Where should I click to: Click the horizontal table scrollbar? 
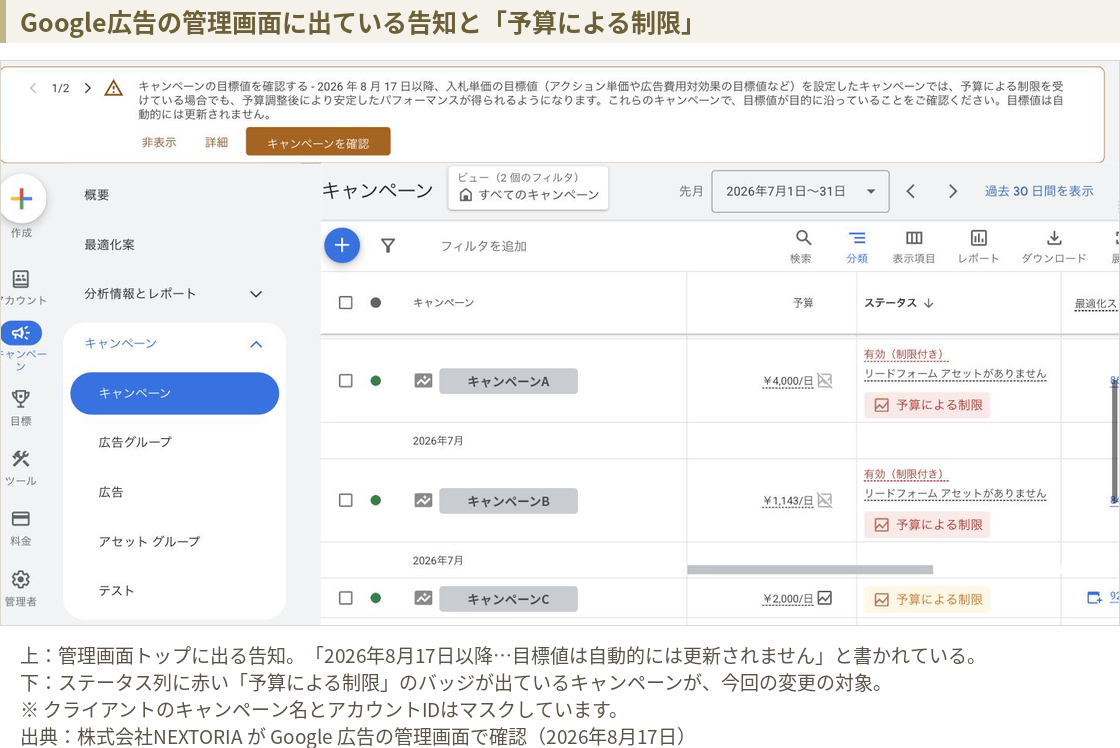810,569
